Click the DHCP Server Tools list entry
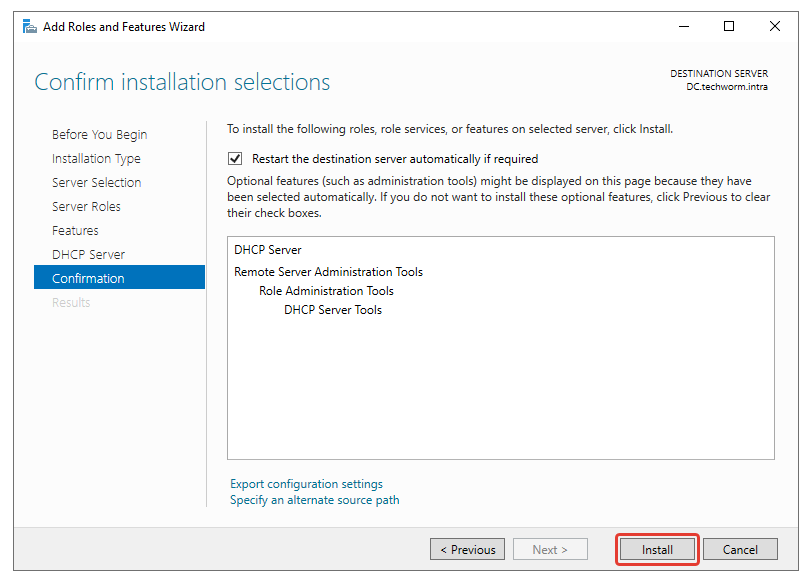808x578 pixels. pyautogui.click(x=332, y=310)
